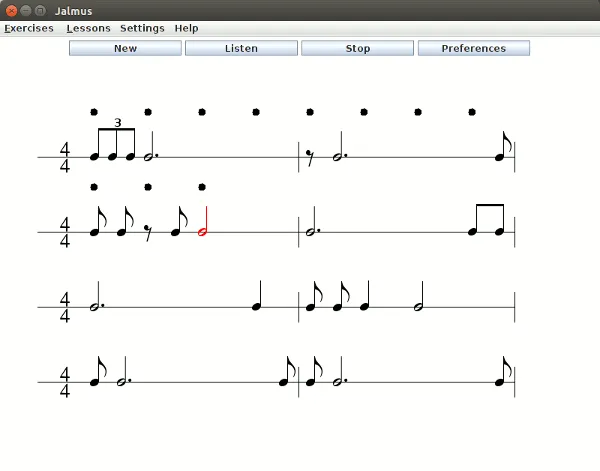Screen dimensions: 600x471
Task: Click the dotted half note in the second row's second measure
Action: pos(313,222)
